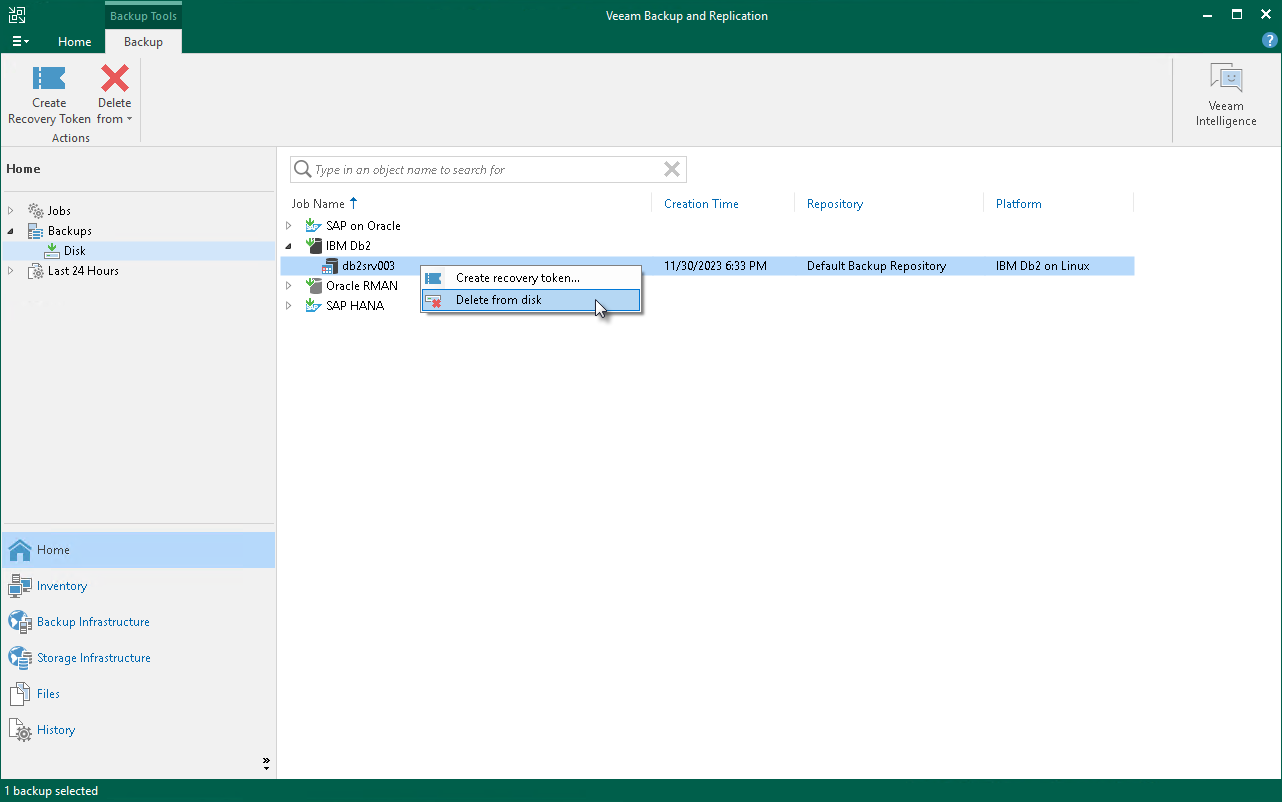Image resolution: width=1282 pixels, height=802 pixels.
Task: Open the Files view icon
Action: pyautogui.click(x=20, y=694)
